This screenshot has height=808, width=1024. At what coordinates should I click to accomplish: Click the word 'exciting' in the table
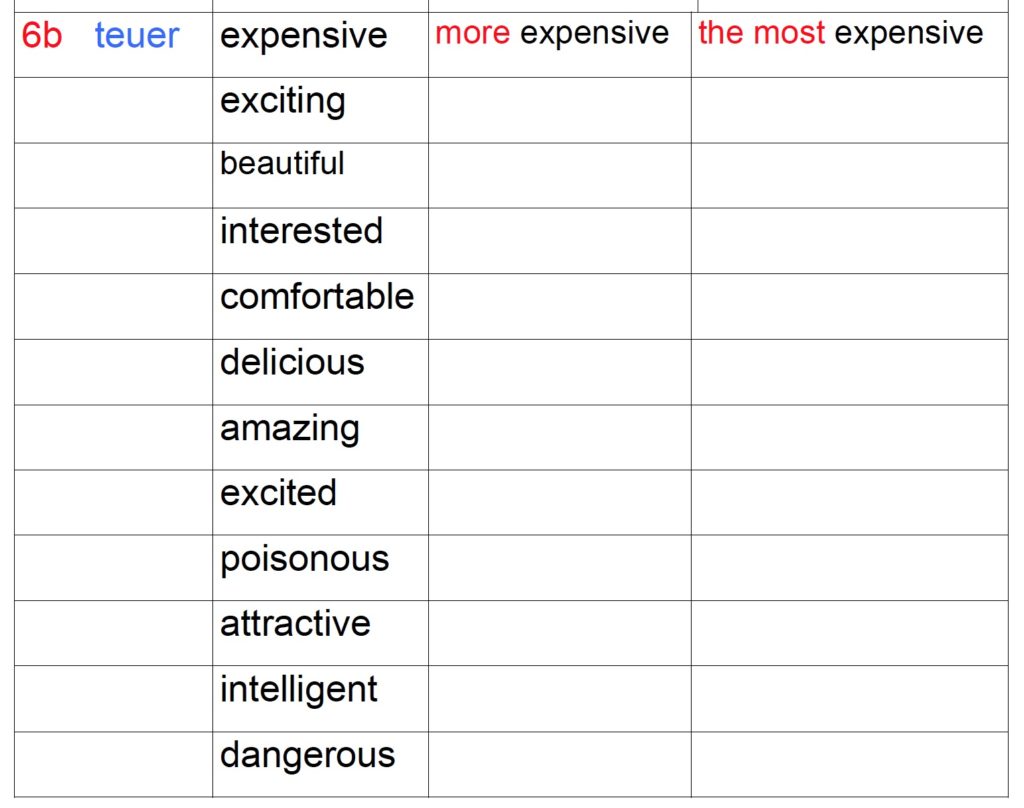tap(283, 102)
